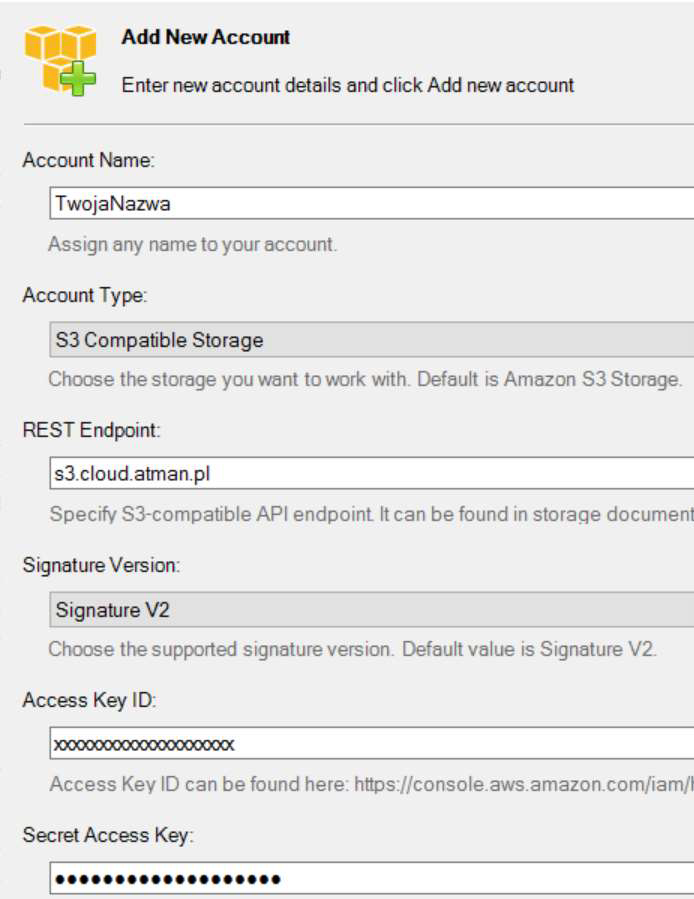
Task: Click the REST Endpoint field with s3.cloud.atman.pl
Action: point(370,473)
